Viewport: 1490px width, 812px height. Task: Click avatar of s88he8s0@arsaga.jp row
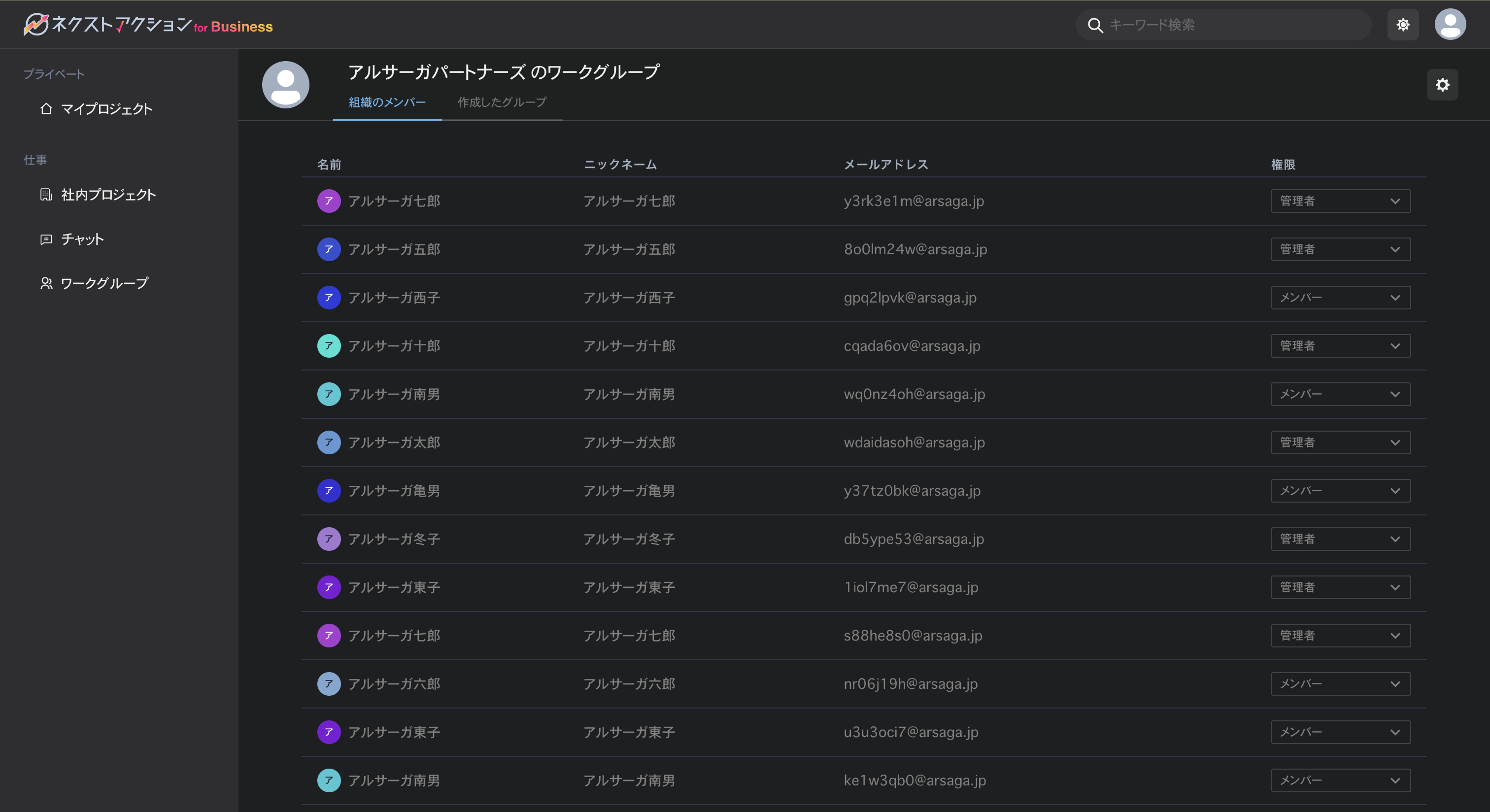tap(329, 636)
